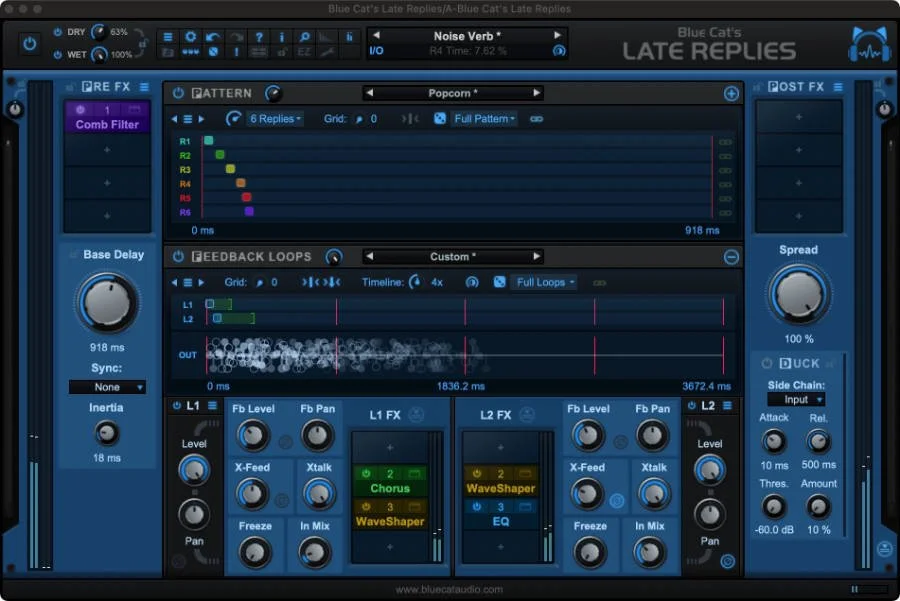Click the zoom magnifier icon in toolbar

point(304,37)
